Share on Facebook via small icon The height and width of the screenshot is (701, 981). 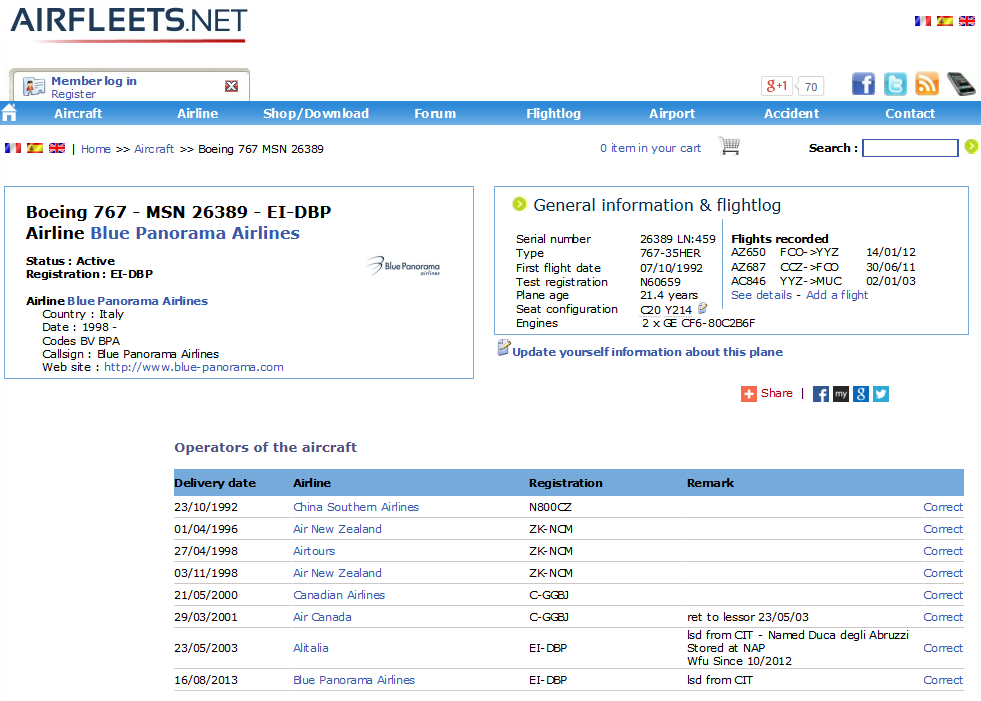821,394
